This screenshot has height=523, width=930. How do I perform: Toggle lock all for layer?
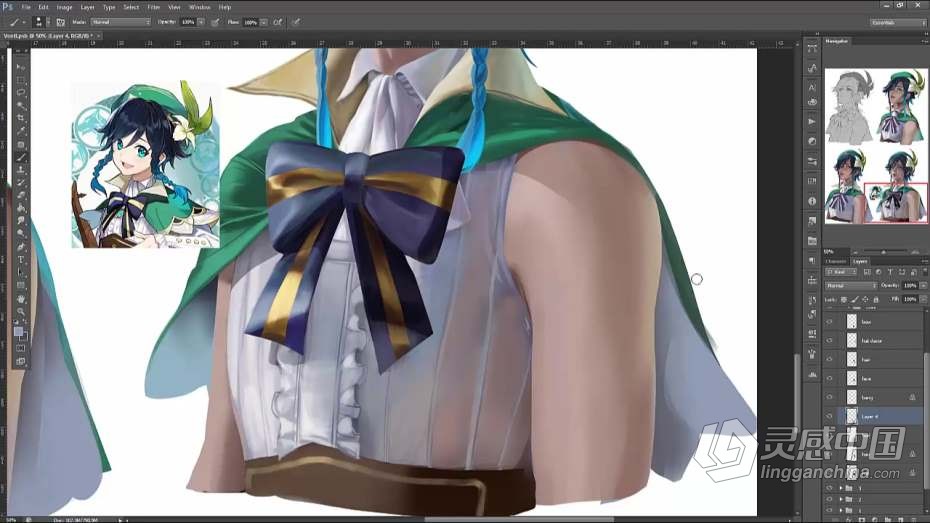[876, 299]
